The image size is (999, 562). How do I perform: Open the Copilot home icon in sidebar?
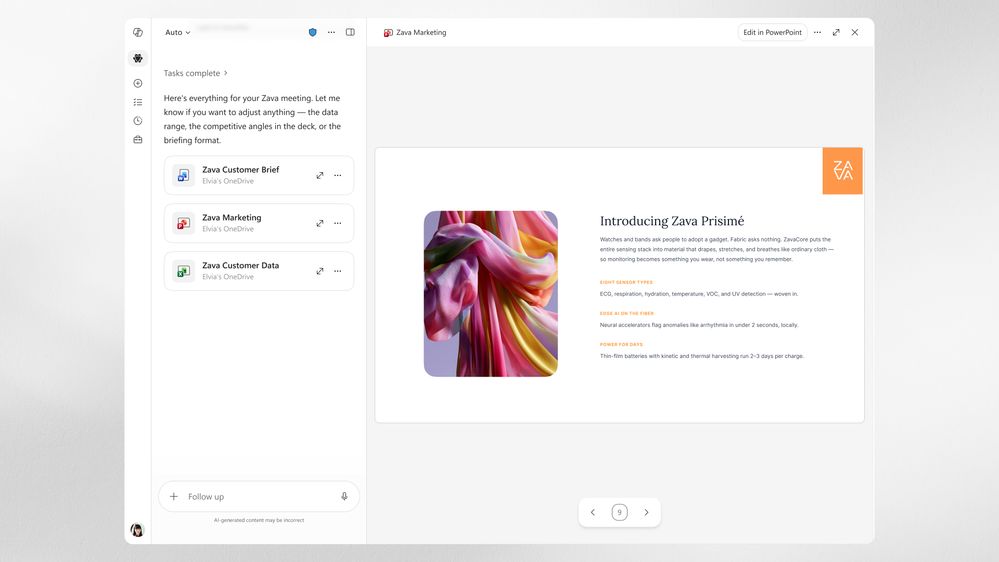coord(138,32)
